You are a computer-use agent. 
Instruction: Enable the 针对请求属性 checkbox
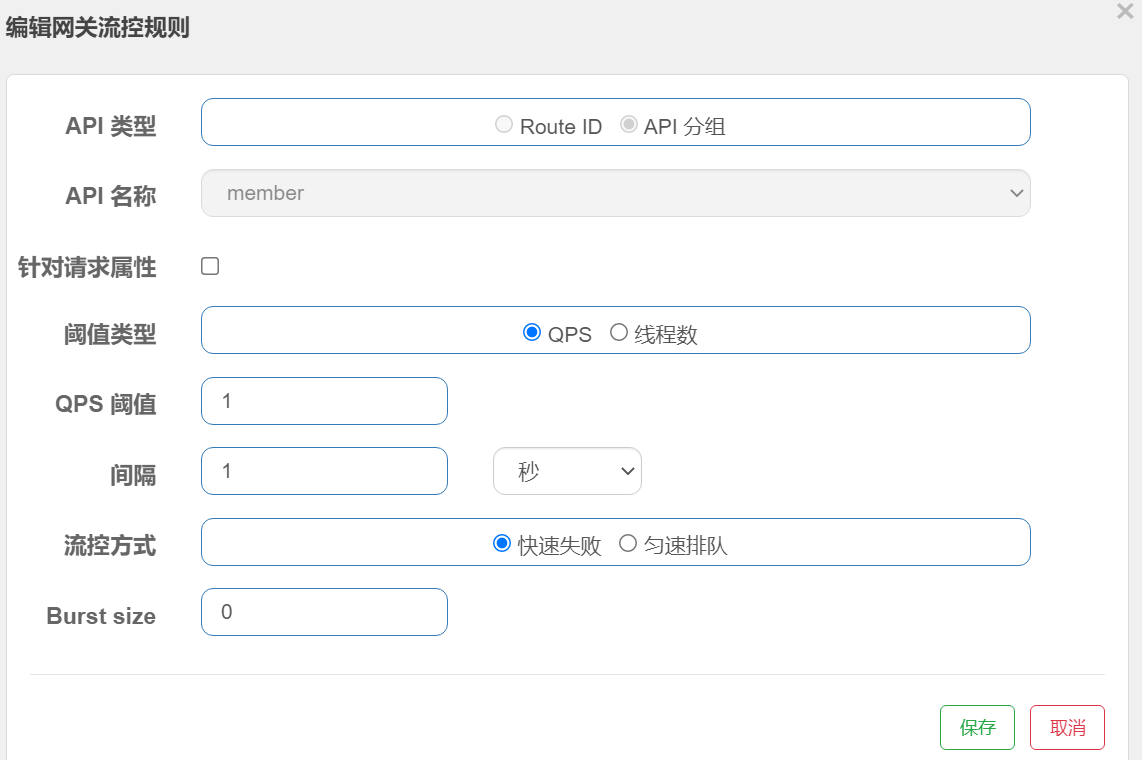(210, 266)
